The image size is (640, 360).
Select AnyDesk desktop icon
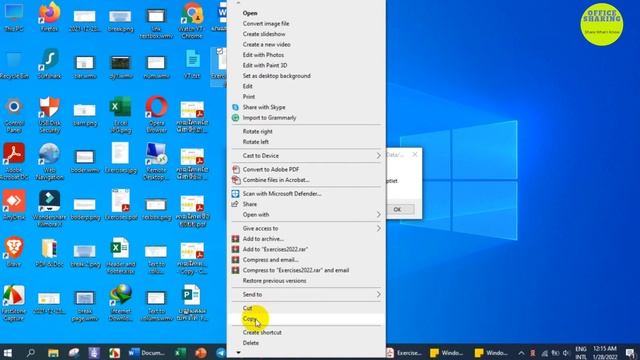14,206
